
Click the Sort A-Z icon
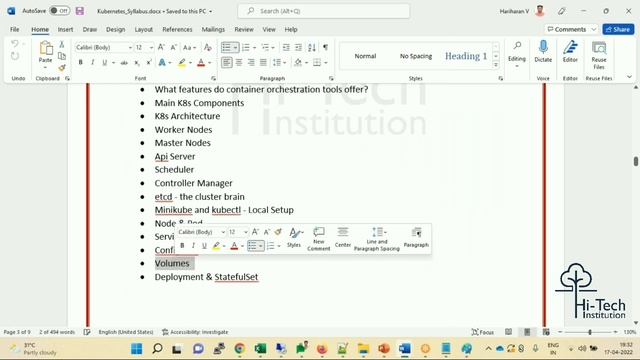[312, 47]
